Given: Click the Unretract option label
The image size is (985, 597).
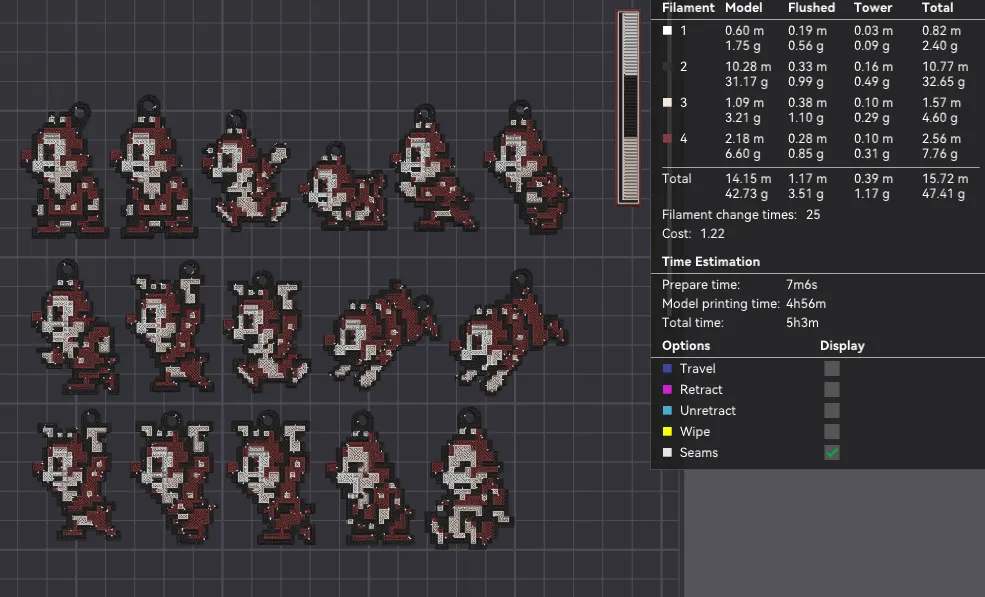Looking at the screenshot, I should pos(707,410).
